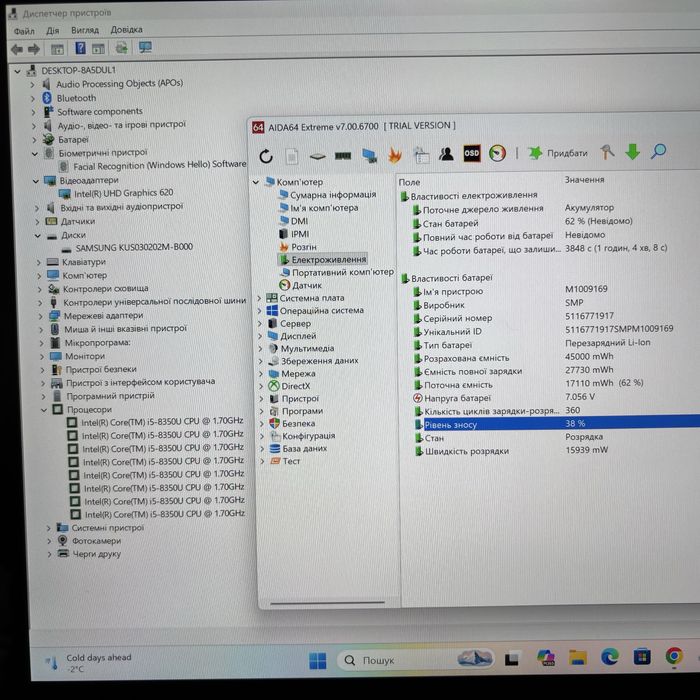Expand the Батареї node in Device Manager
The height and width of the screenshot is (700, 700).
[34, 140]
